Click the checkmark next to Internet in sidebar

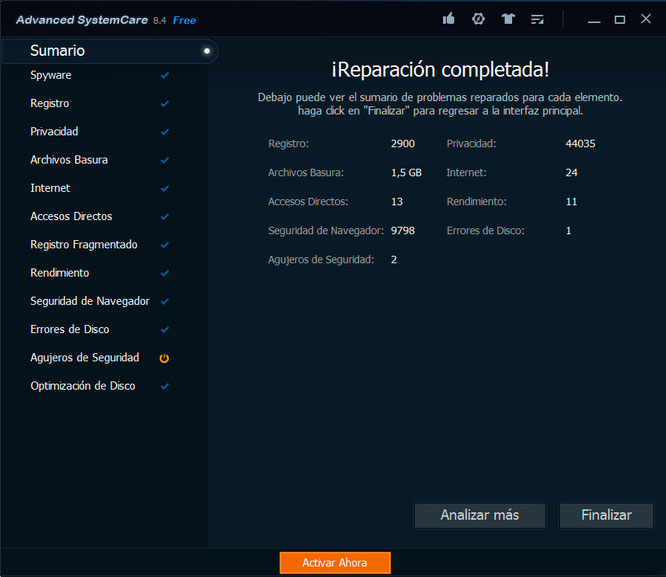click(165, 188)
